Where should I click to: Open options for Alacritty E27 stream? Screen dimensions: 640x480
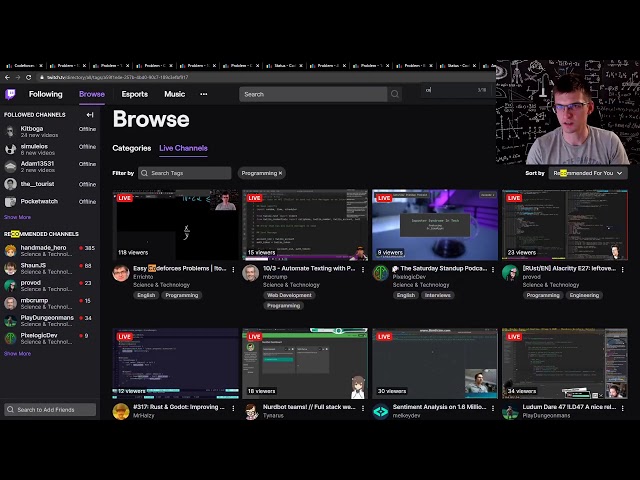622,270
